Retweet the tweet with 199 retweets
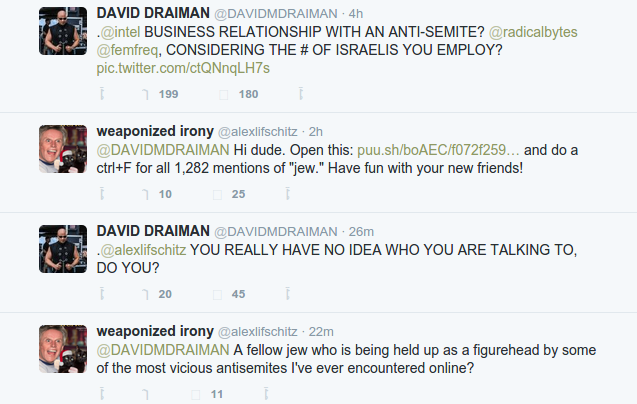 pos(145,94)
